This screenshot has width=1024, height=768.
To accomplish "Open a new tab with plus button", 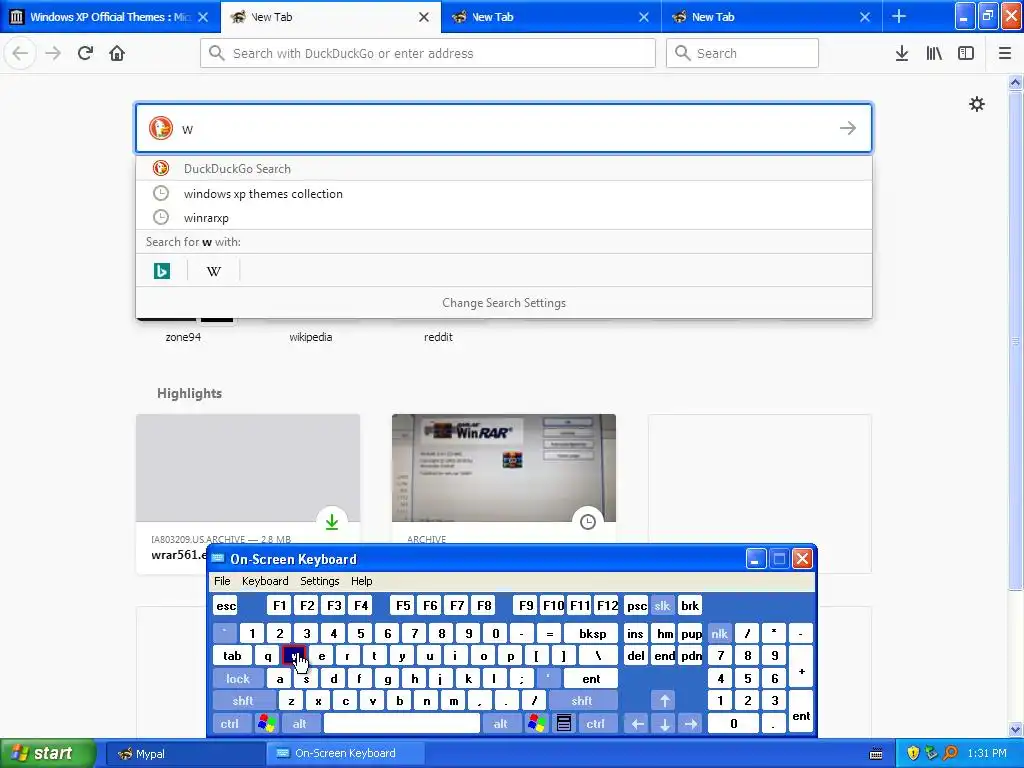I will (x=899, y=16).
